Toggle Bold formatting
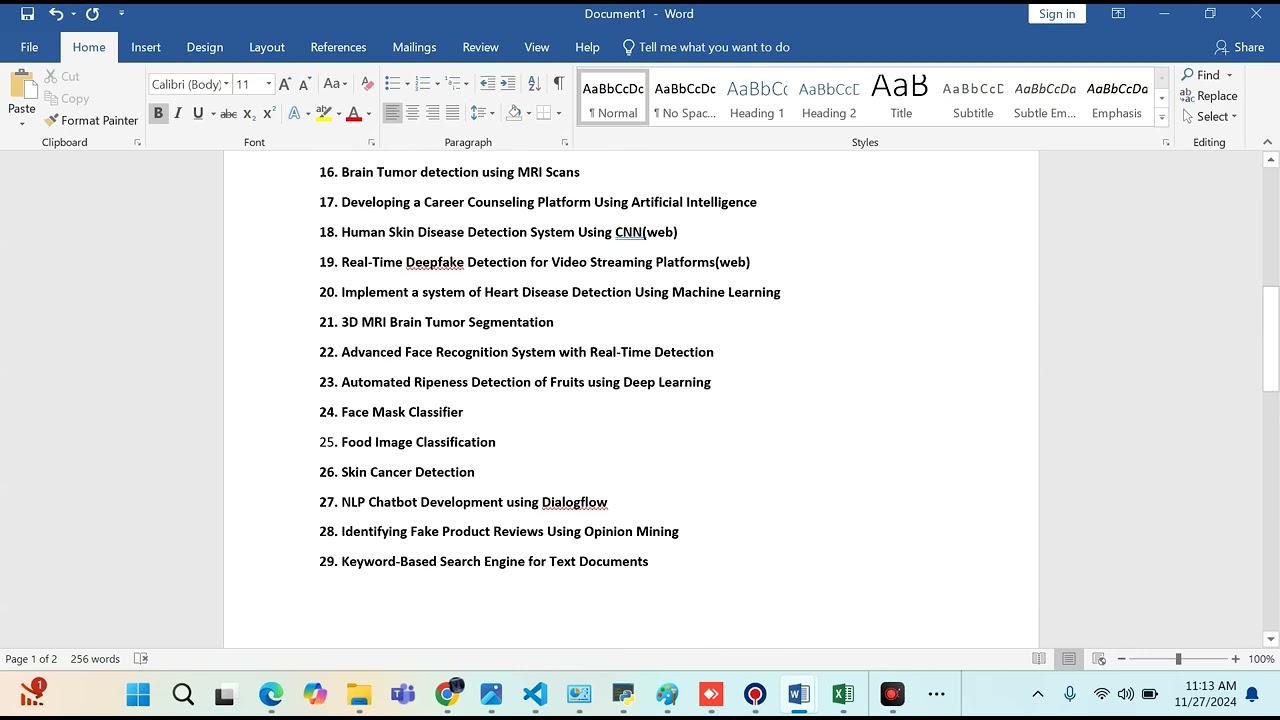 158,114
